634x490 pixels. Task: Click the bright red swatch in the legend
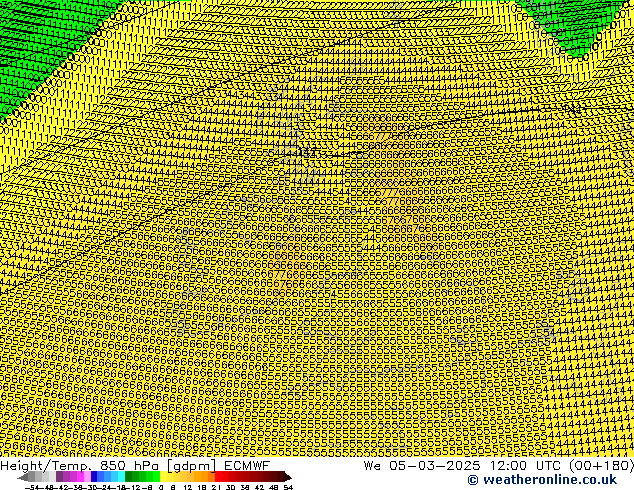coord(219,476)
